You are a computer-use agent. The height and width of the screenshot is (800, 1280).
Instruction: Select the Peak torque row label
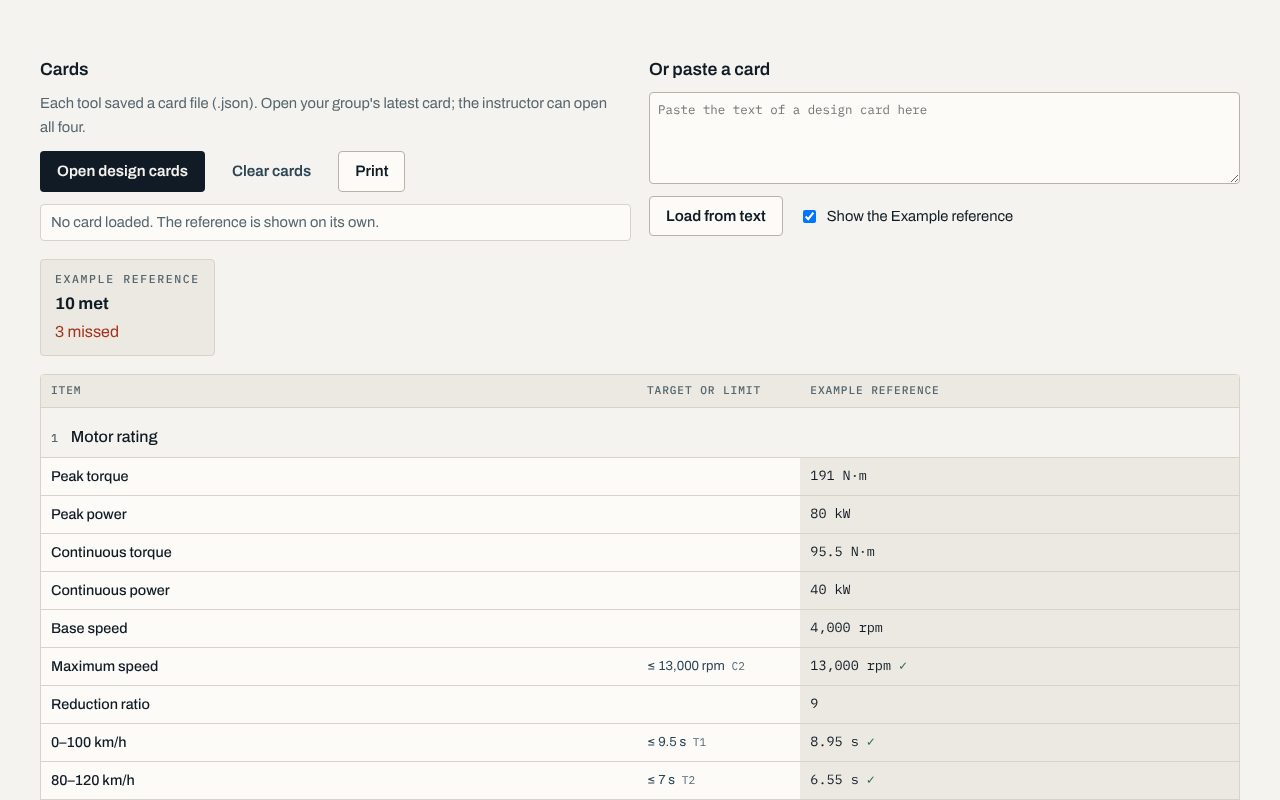click(x=90, y=476)
